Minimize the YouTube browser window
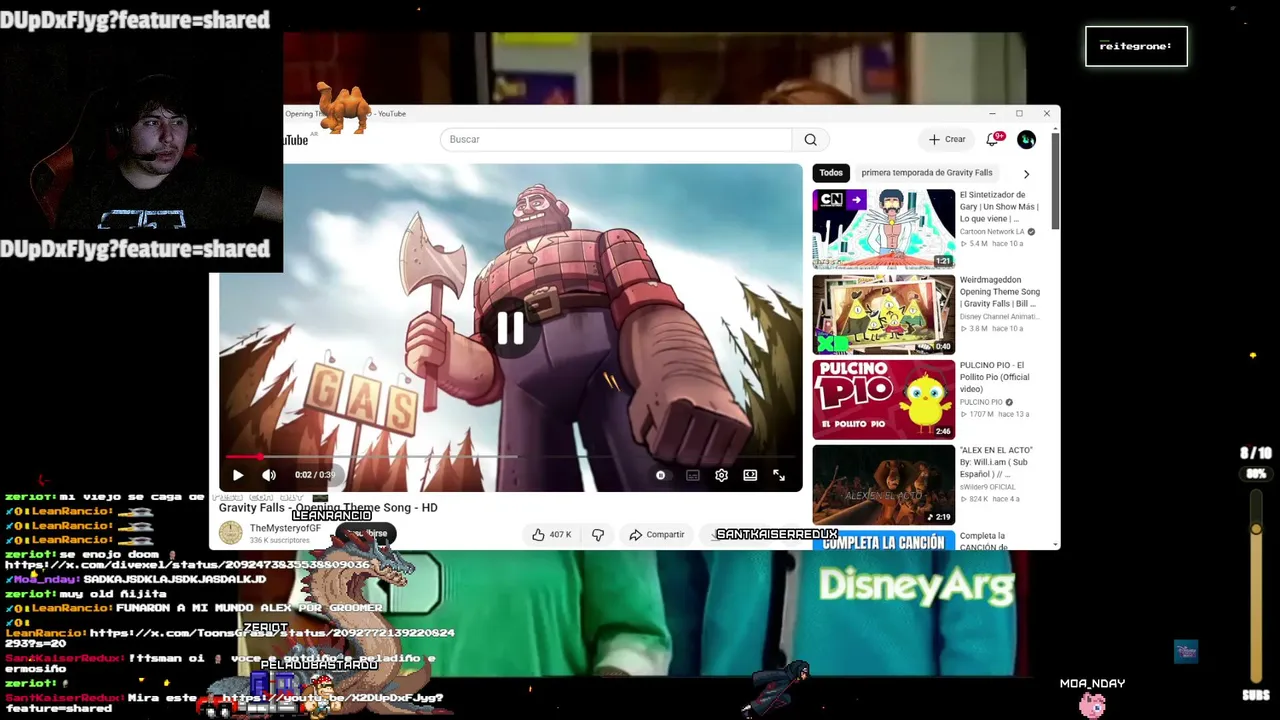 (992, 114)
